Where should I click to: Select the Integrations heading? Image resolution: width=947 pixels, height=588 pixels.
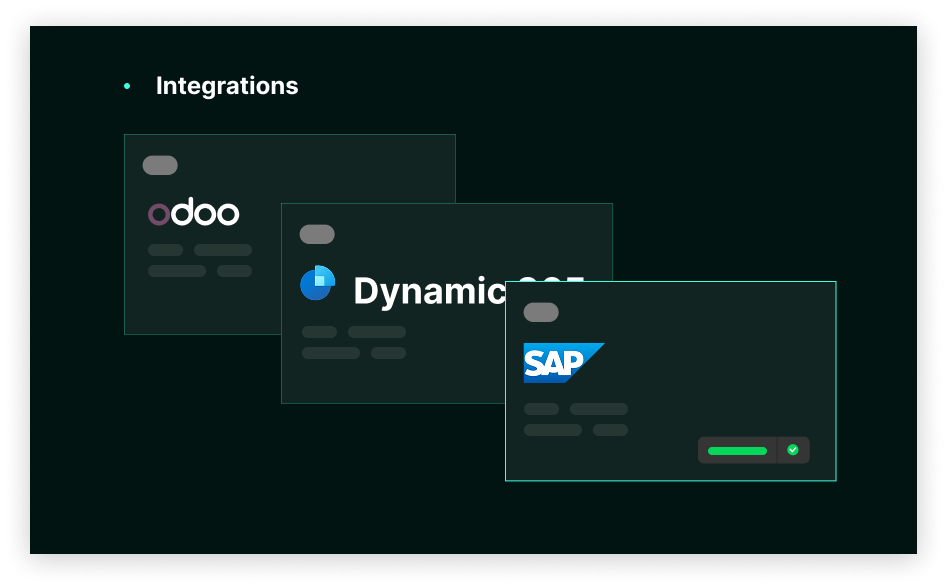(227, 86)
